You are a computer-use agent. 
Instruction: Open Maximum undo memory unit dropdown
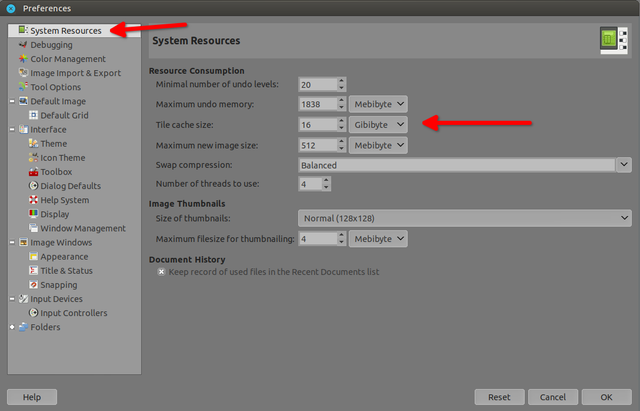[x=378, y=104]
